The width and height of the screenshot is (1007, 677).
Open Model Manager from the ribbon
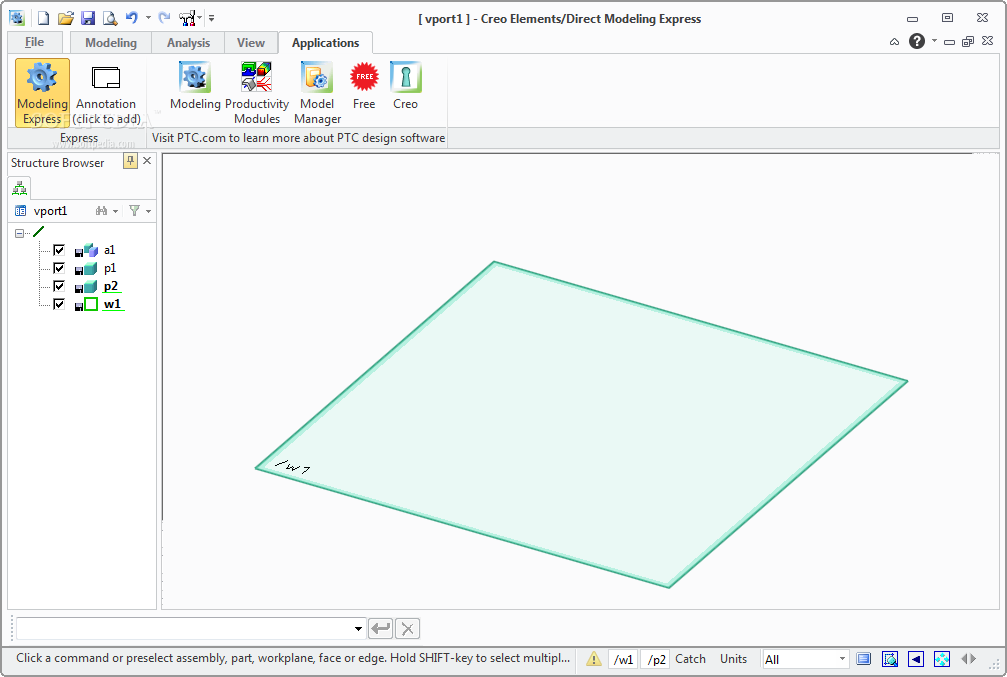(x=317, y=92)
